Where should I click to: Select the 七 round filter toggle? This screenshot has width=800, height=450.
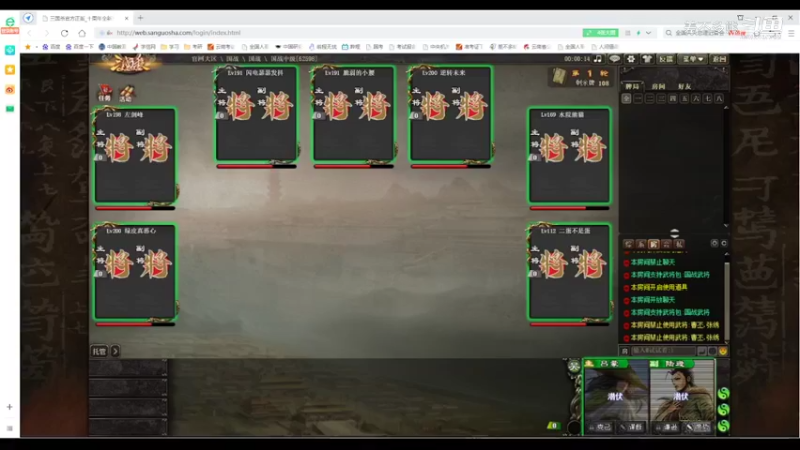[708, 98]
